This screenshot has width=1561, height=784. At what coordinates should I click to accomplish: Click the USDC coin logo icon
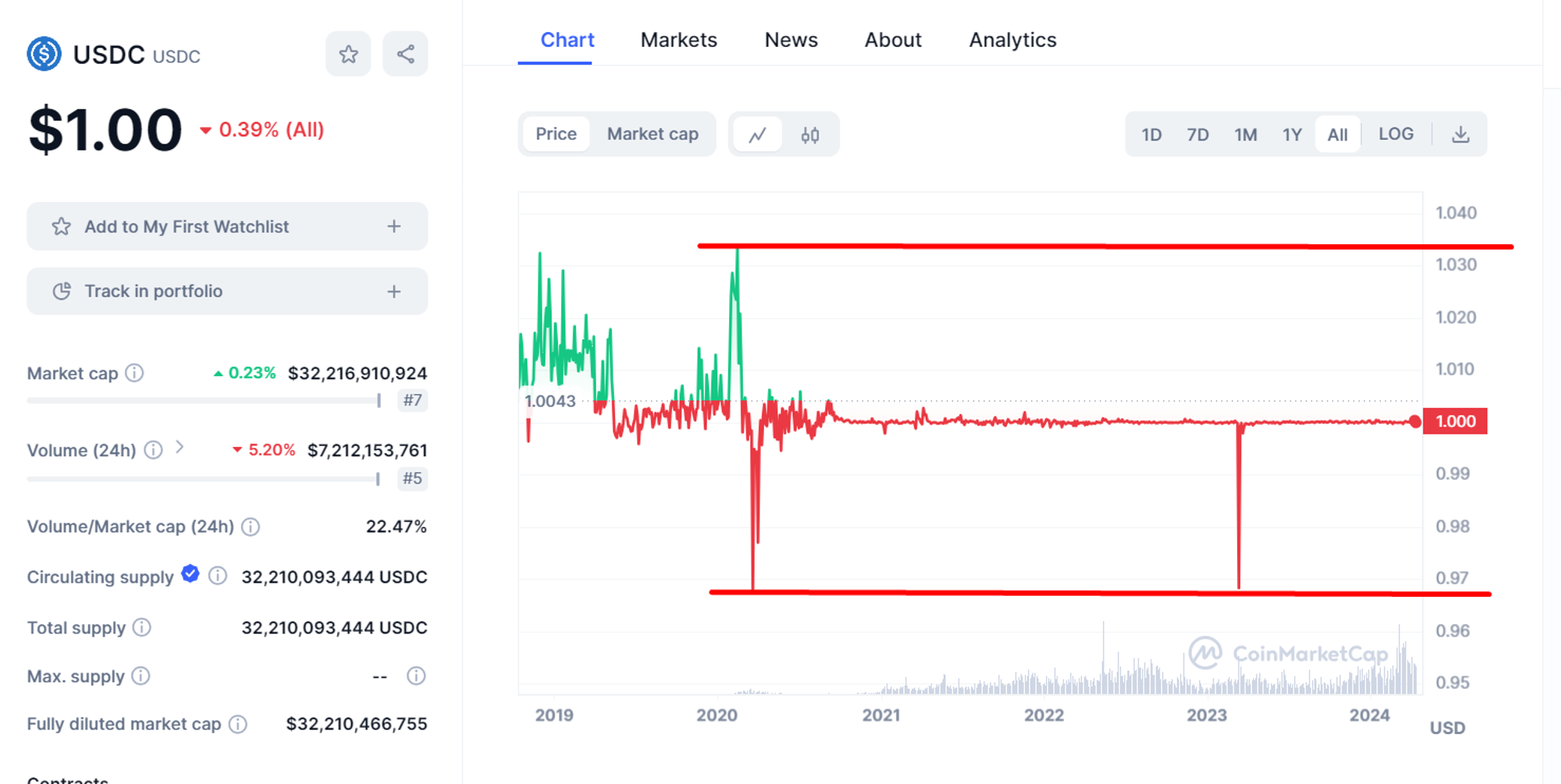click(44, 54)
